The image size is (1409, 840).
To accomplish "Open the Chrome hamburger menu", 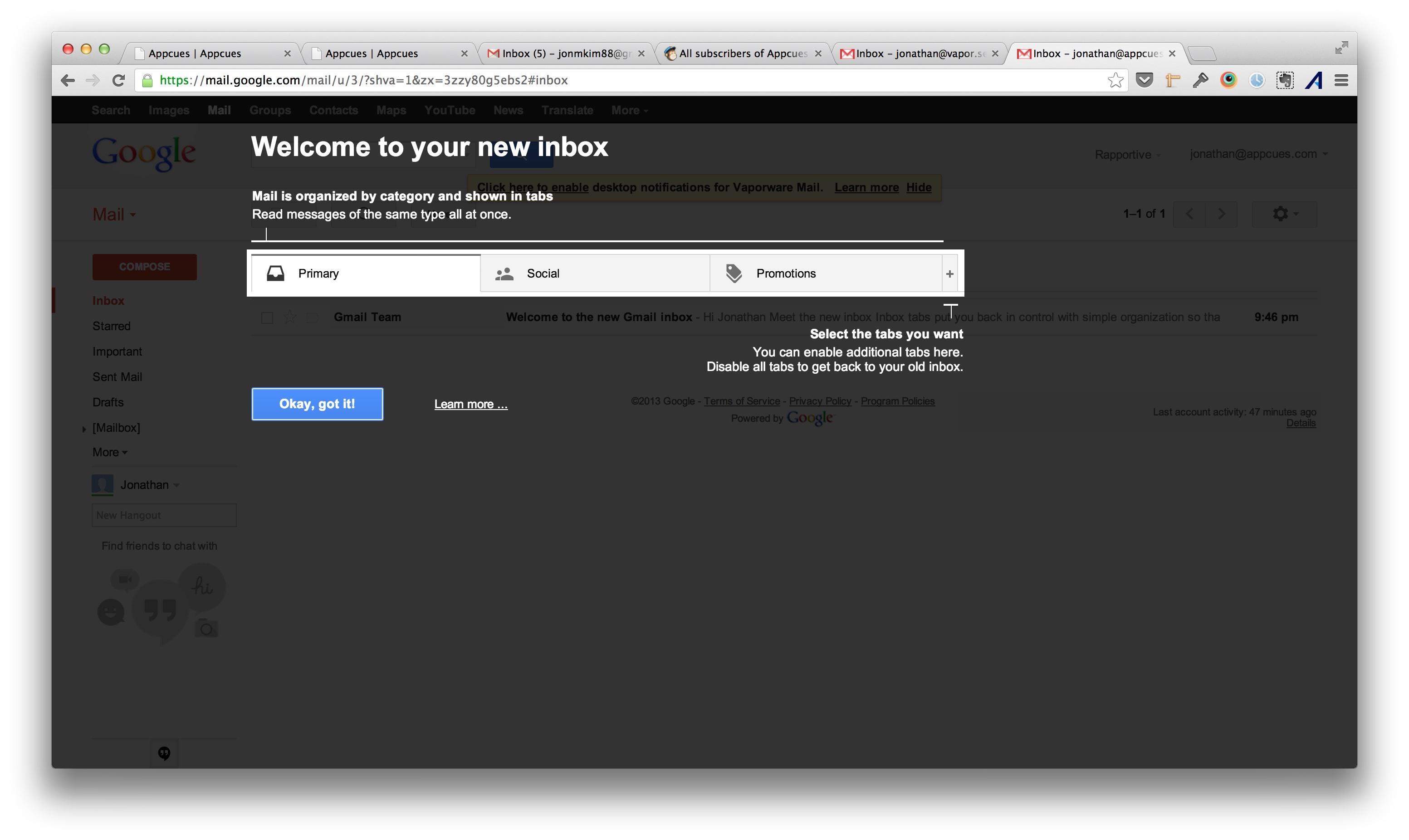I will [x=1341, y=80].
